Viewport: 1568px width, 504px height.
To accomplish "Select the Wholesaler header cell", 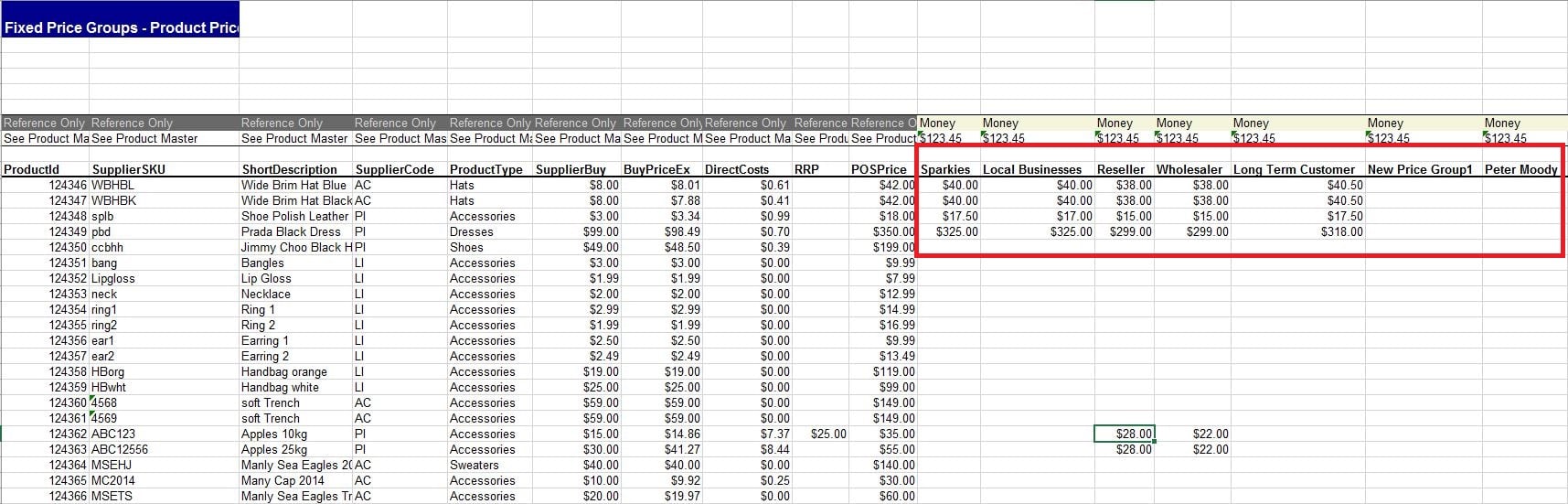I will tap(1192, 169).
